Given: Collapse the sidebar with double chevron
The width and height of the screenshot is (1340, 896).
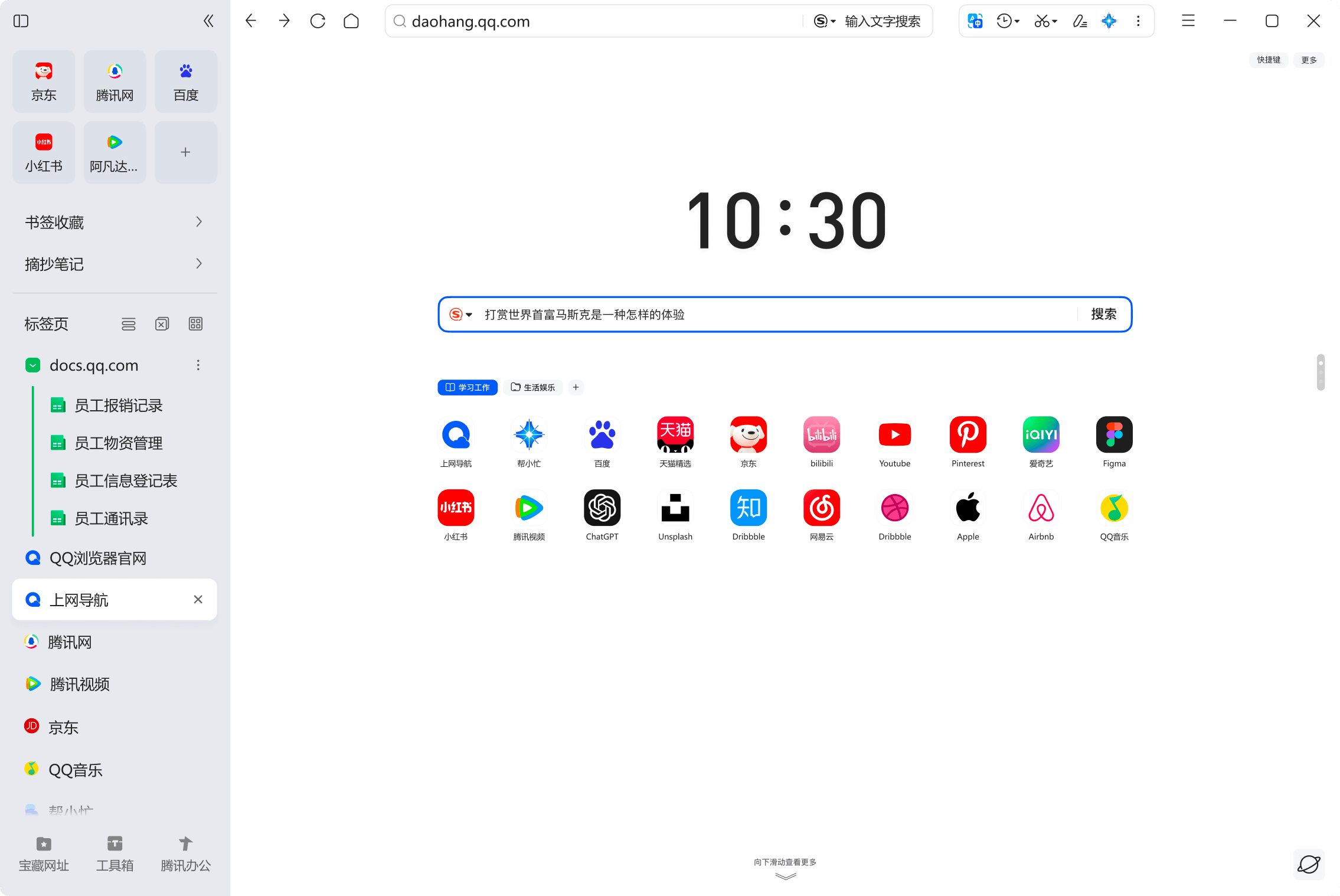Looking at the screenshot, I should pyautogui.click(x=208, y=21).
